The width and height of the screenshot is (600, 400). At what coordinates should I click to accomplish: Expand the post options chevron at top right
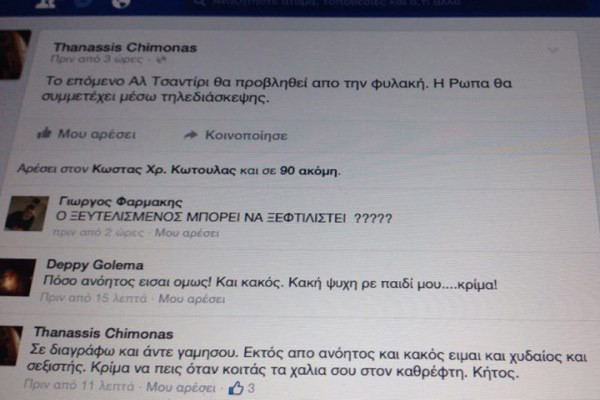click(x=553, y=50)
